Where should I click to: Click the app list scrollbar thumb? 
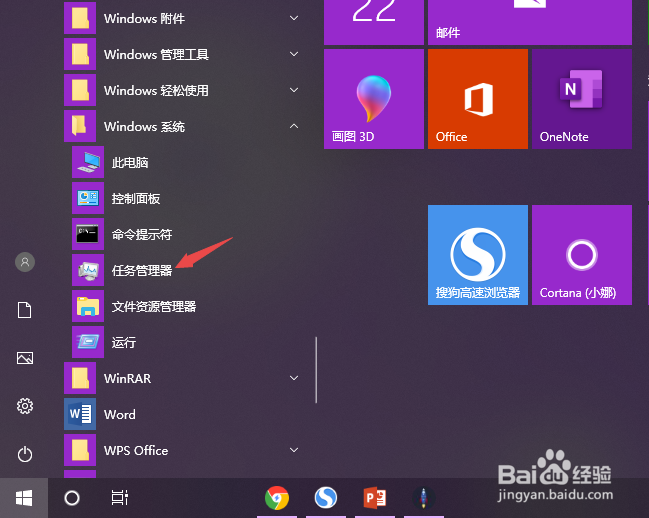[x=316, y=370]
